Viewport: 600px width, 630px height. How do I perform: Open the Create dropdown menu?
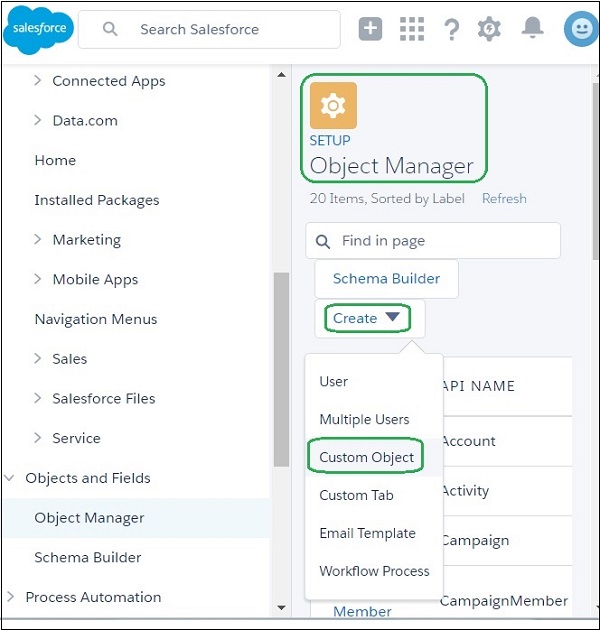366,318
